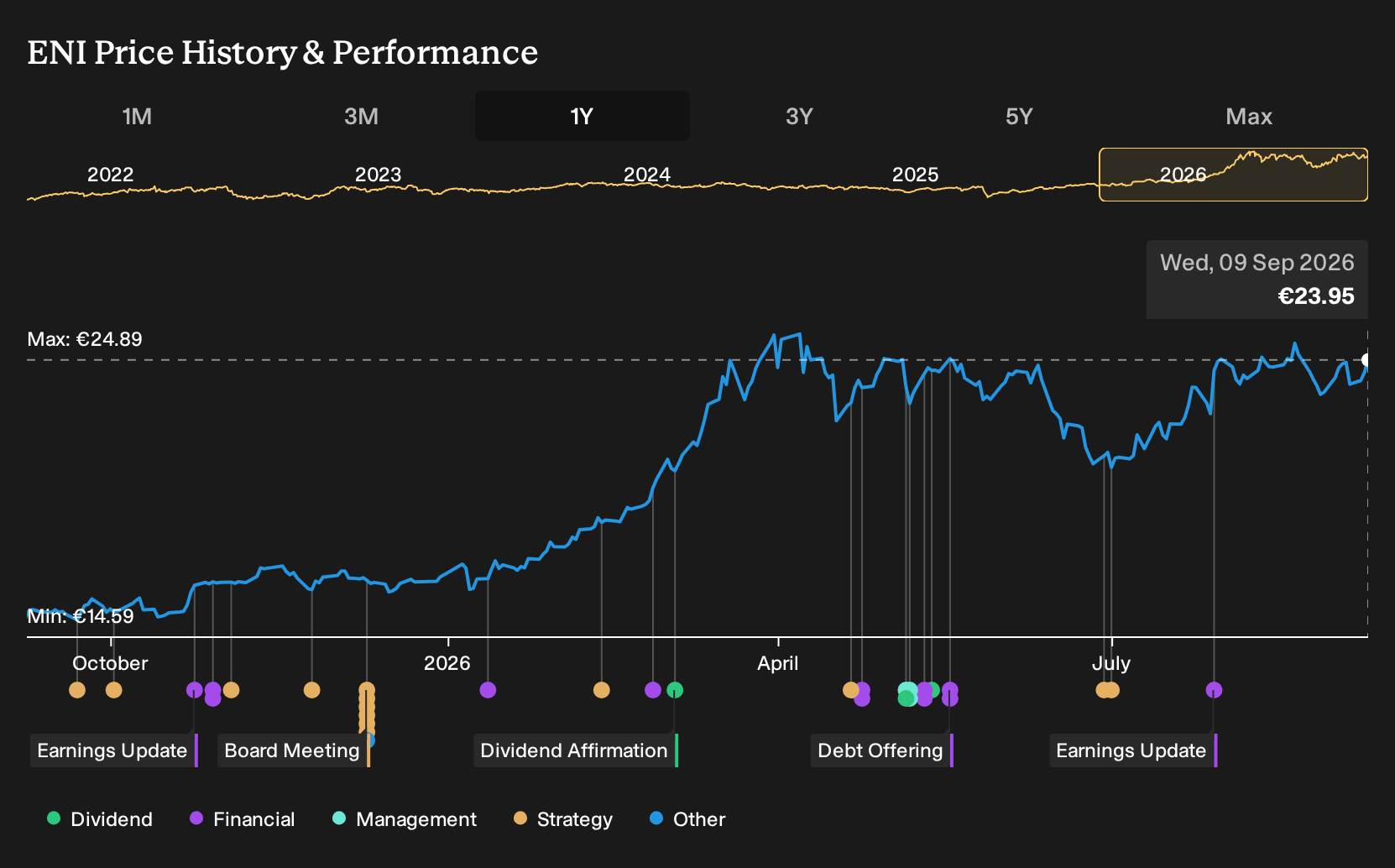Click the purple financial marker after 2026 tick
Viewport: 1395px width, 868px height.
(x=488, y=690)
